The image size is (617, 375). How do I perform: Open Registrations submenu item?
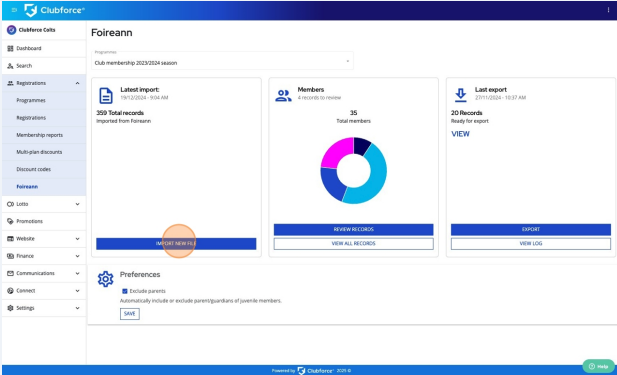[44, 118]
